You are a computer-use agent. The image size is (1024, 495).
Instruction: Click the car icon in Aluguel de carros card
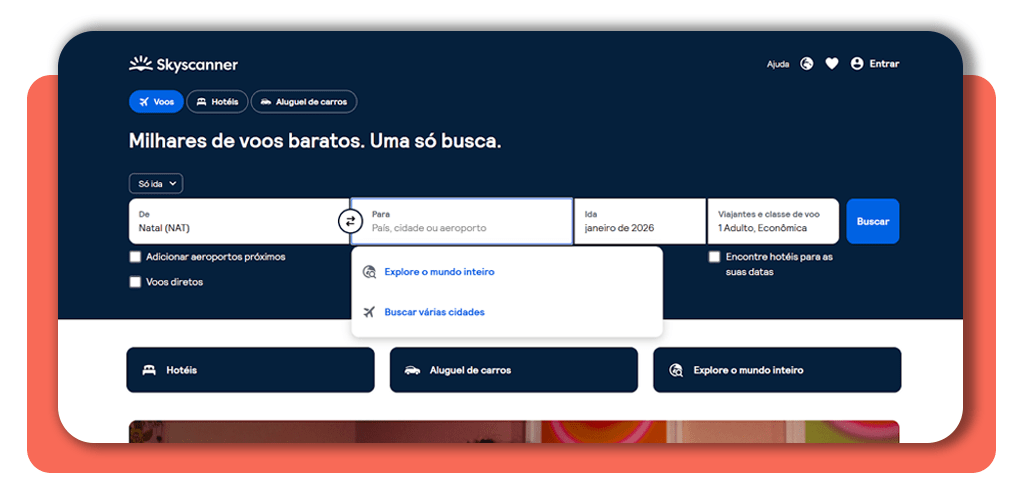412,370
